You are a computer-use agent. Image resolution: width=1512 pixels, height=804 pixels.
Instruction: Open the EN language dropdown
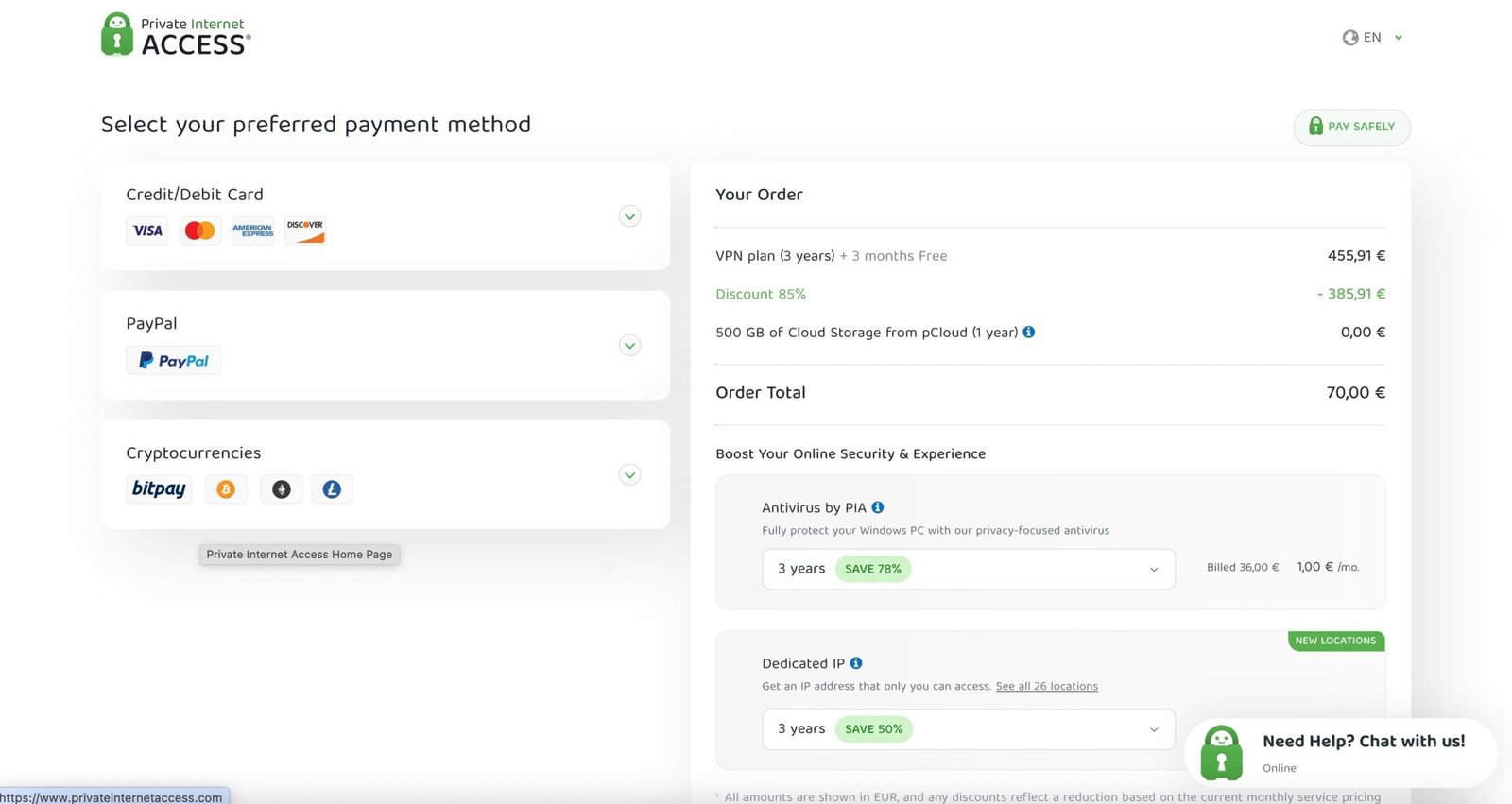1373,38
